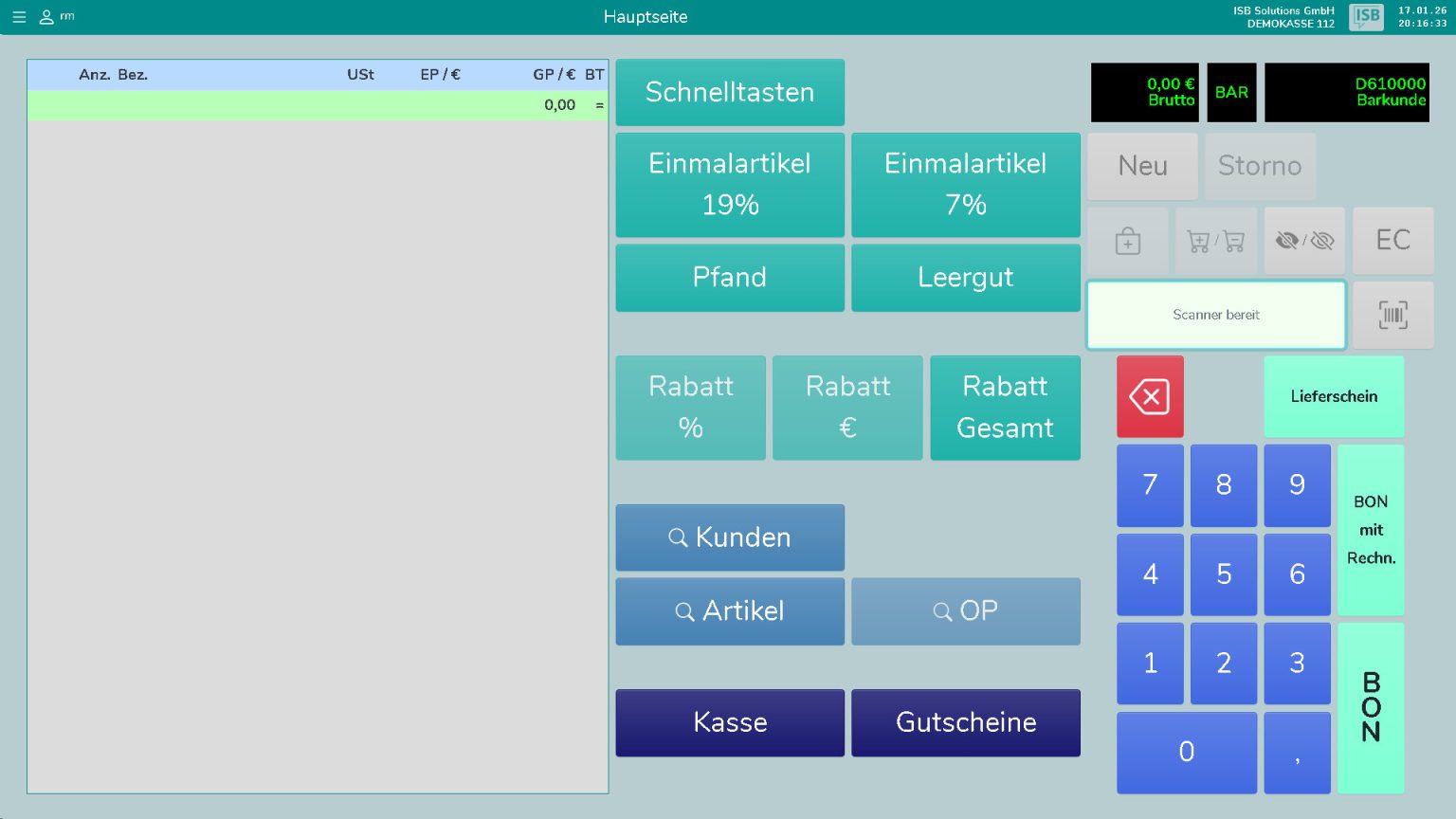Click the Gutscheine button
Screen dimensions: 1456x819
click(965, 722)
